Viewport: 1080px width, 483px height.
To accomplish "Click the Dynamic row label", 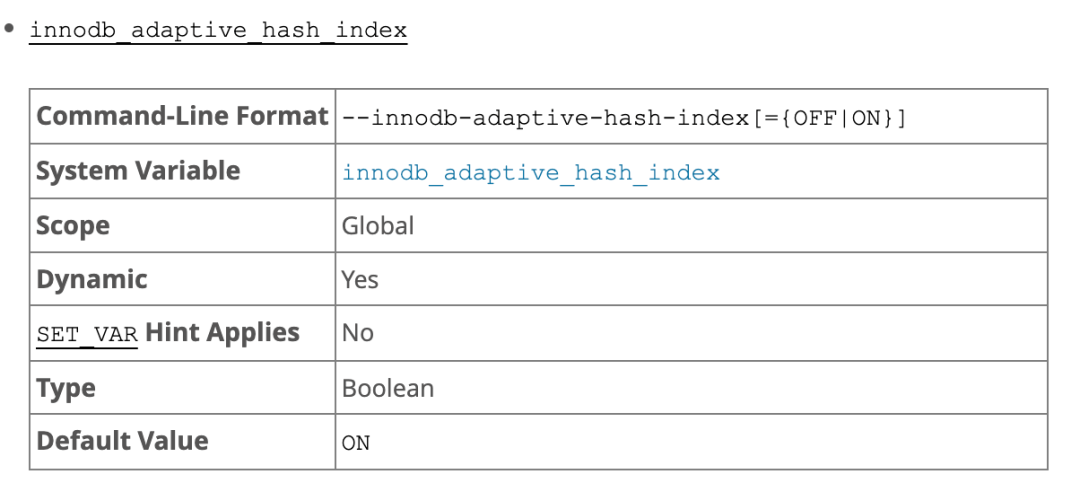I will tap(92, 280).
